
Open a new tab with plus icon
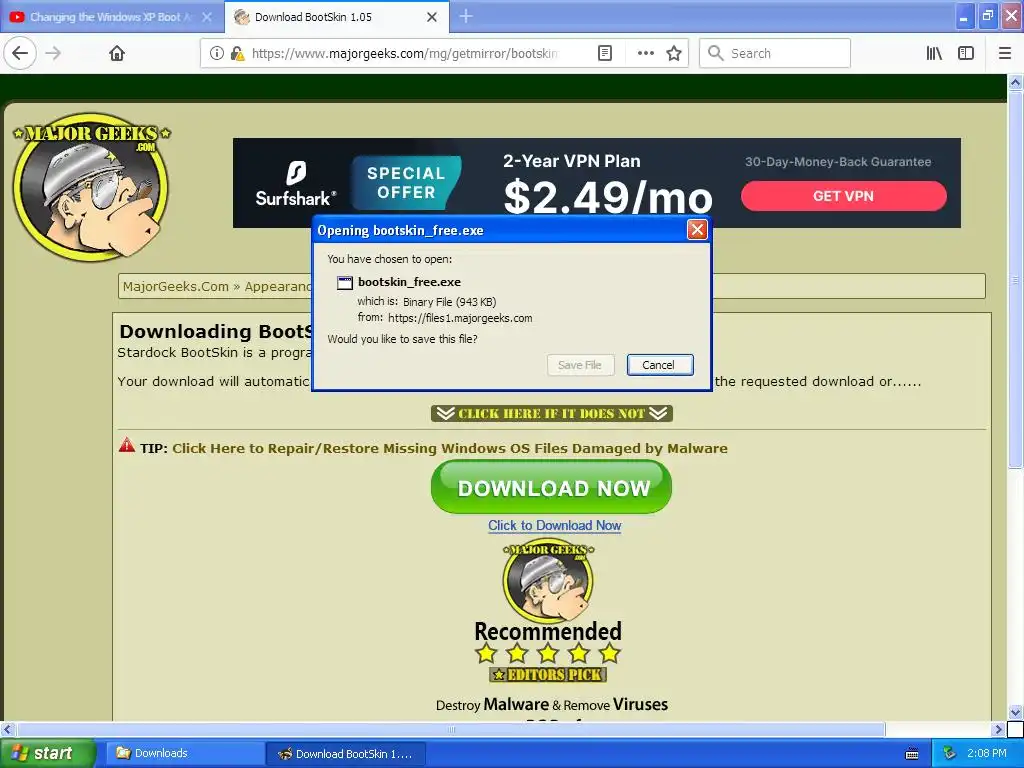pos(466,16)
